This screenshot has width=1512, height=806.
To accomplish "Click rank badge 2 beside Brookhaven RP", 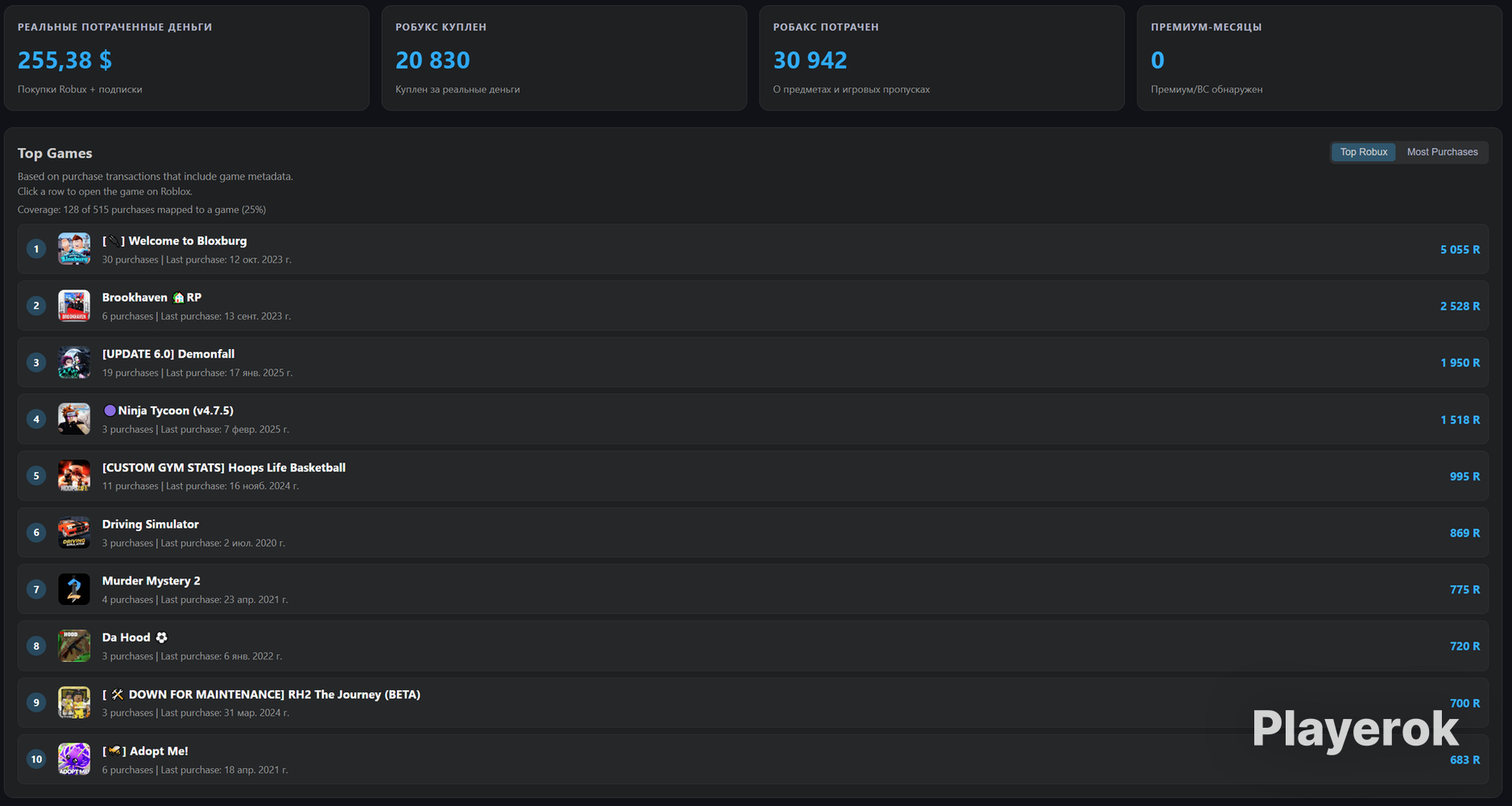I will 36,306.
